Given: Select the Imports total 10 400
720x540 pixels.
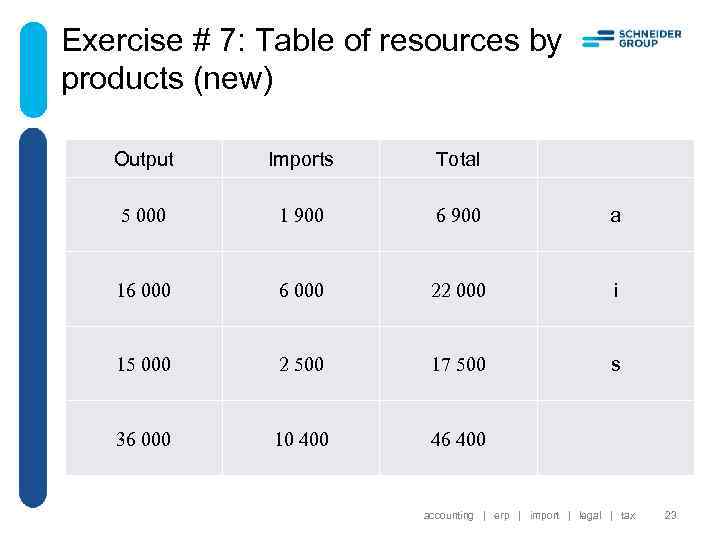Looking at the screenshot, I should tap(301, 439).
